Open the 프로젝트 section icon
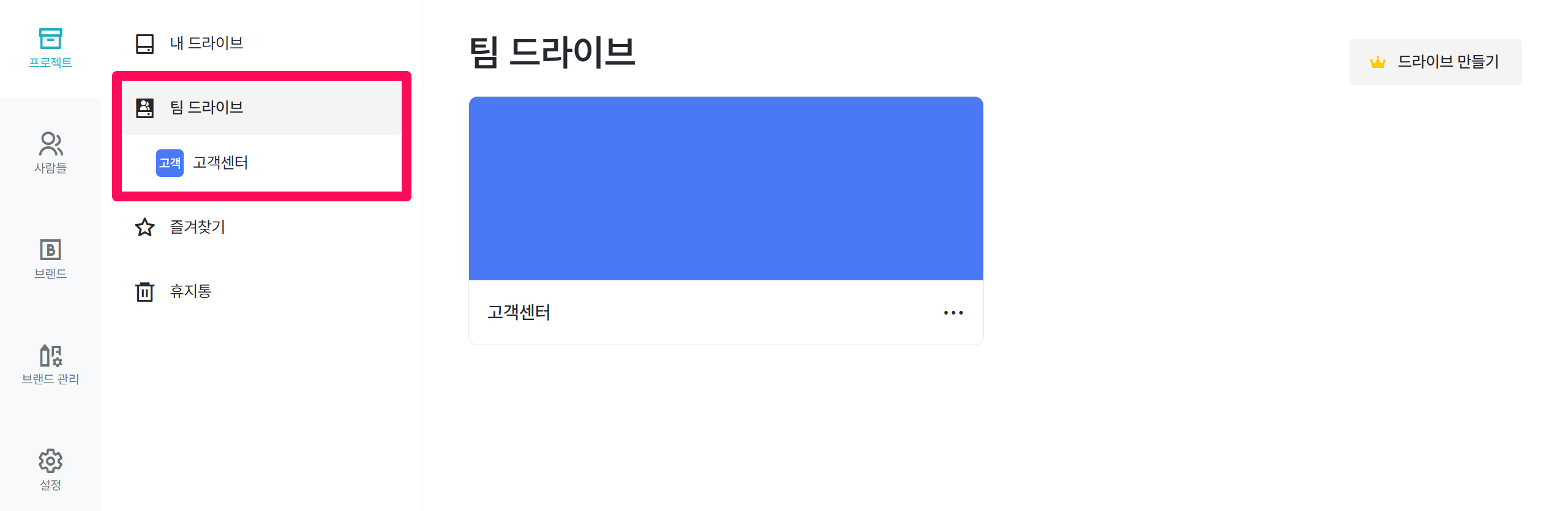Image resolution: width=1568 pixels, height=511 pixels. click(x=50, y=39)
